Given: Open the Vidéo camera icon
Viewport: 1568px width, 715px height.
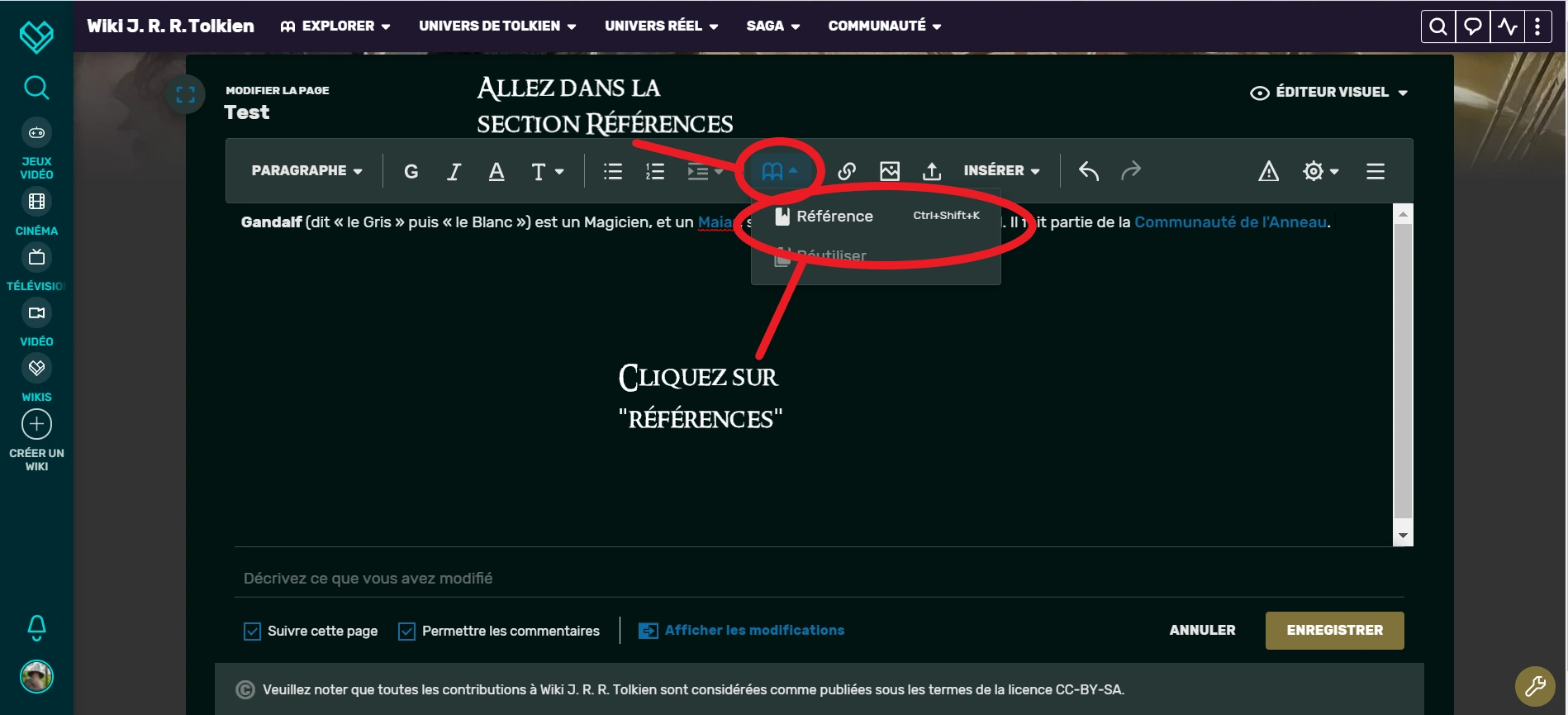Looking at the screenshot, I should tap(36, 312).
